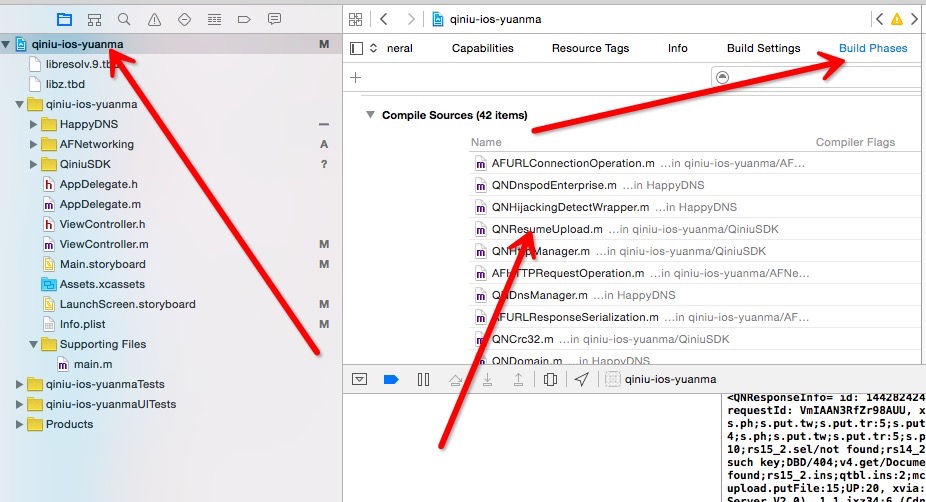Click the Compiler Flags column header

(x=855, y=142)
